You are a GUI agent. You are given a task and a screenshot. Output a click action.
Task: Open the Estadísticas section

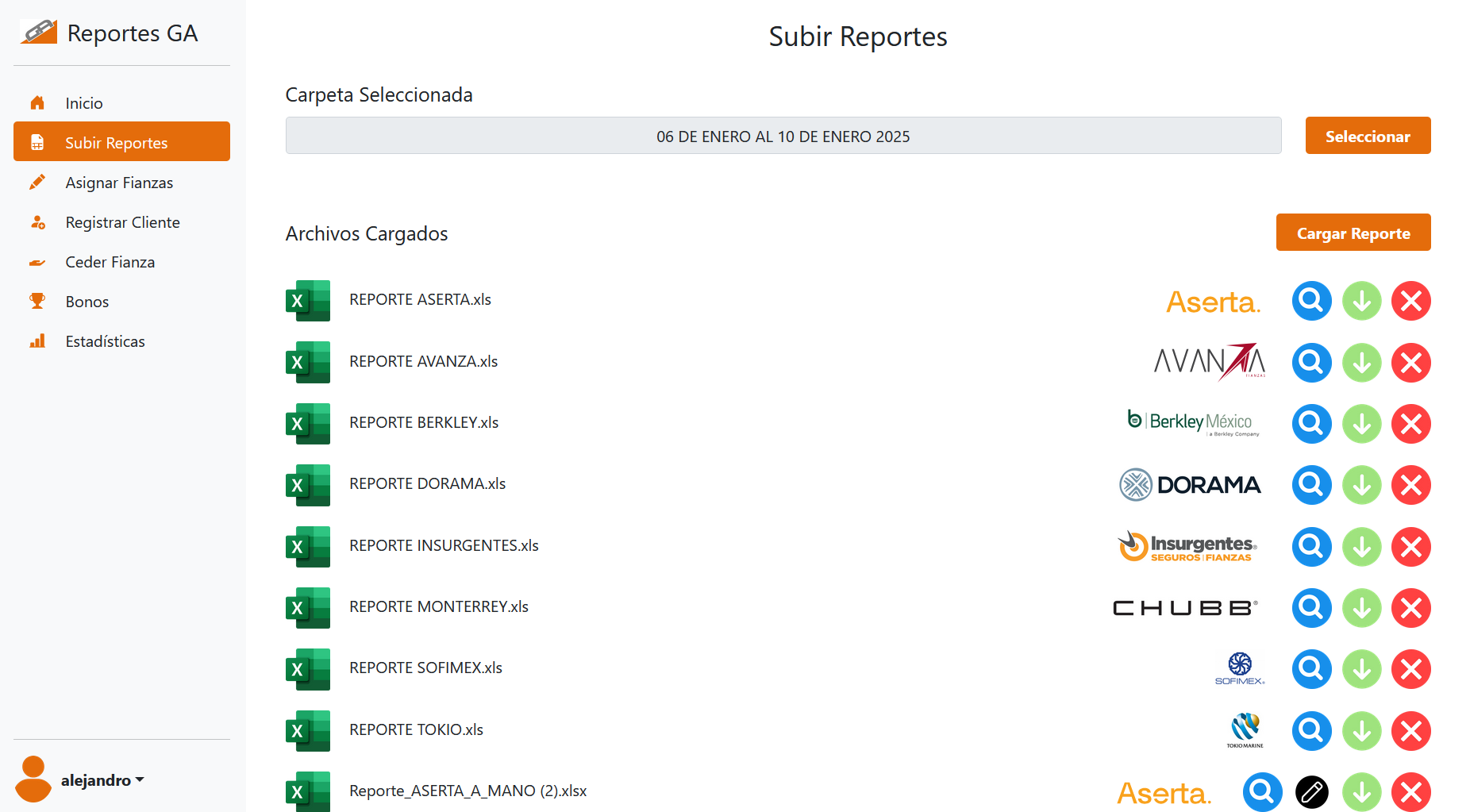[105, 341]
